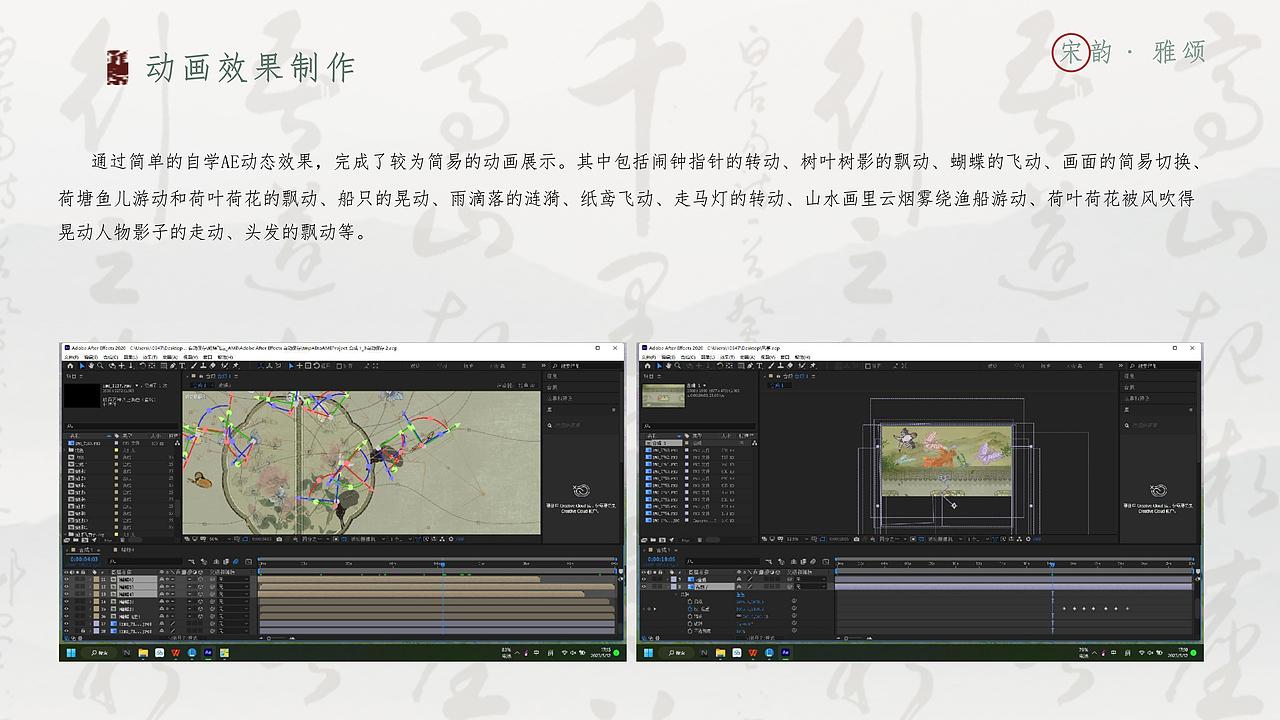Image resolution: width=1280 pixels, height=720 pixels.
Task: Click the Windows Start button on right screenshot's taskbar
Action: [648, 652]
